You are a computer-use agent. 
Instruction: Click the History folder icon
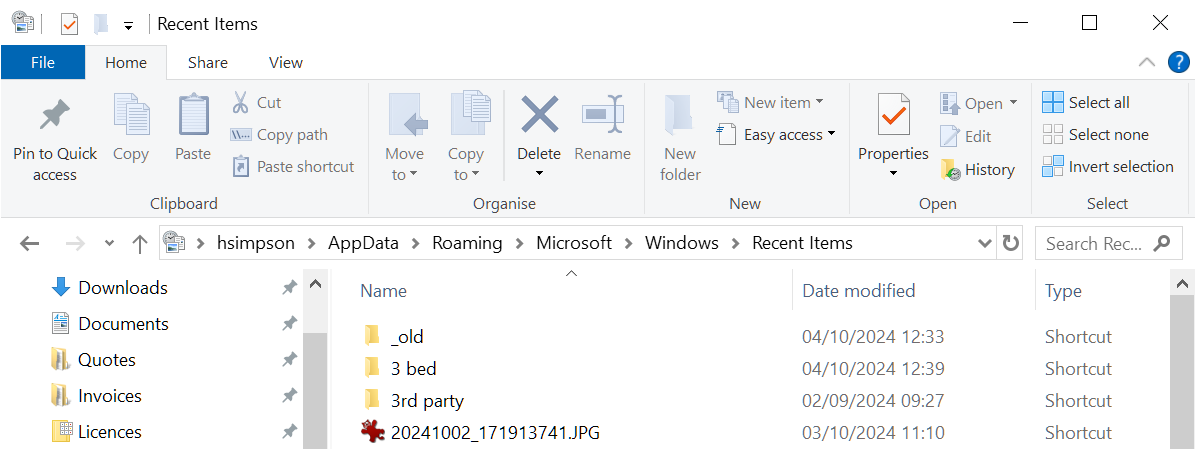click(x=950, y=169)
